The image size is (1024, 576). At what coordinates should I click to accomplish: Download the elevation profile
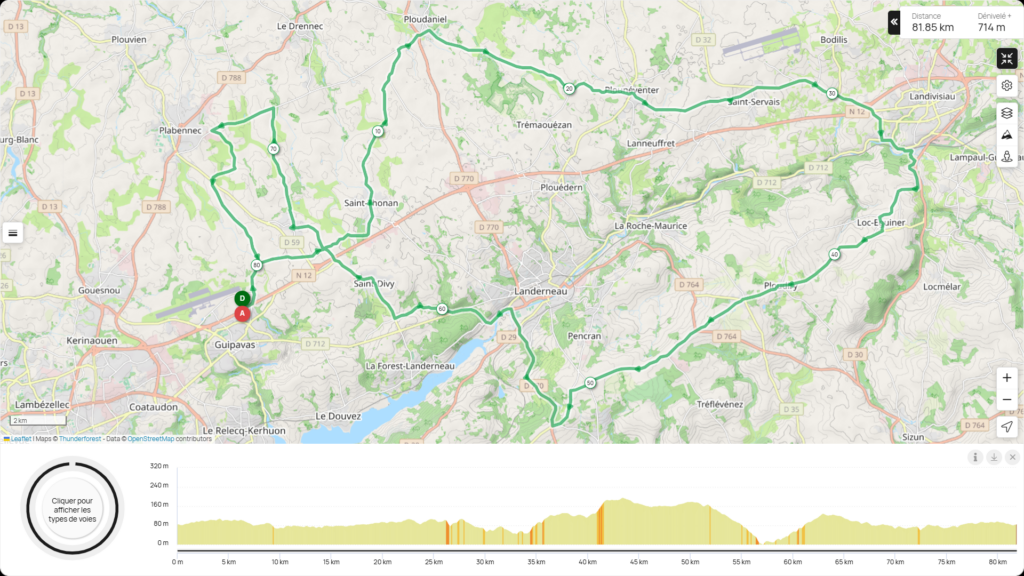(994, 457)
